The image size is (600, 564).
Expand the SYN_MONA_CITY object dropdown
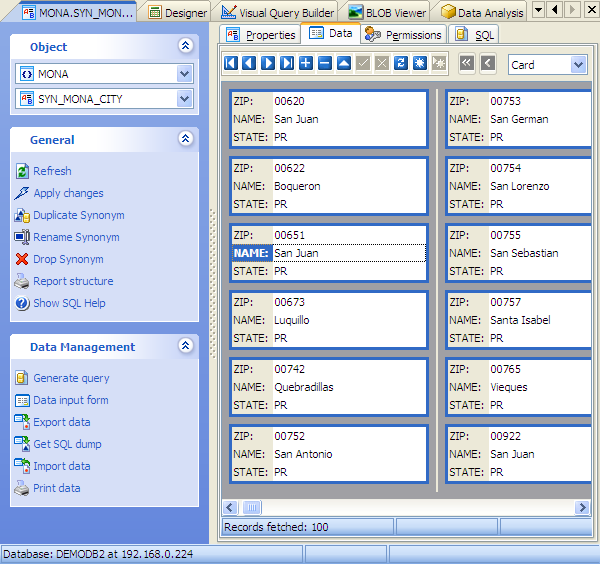184,99
